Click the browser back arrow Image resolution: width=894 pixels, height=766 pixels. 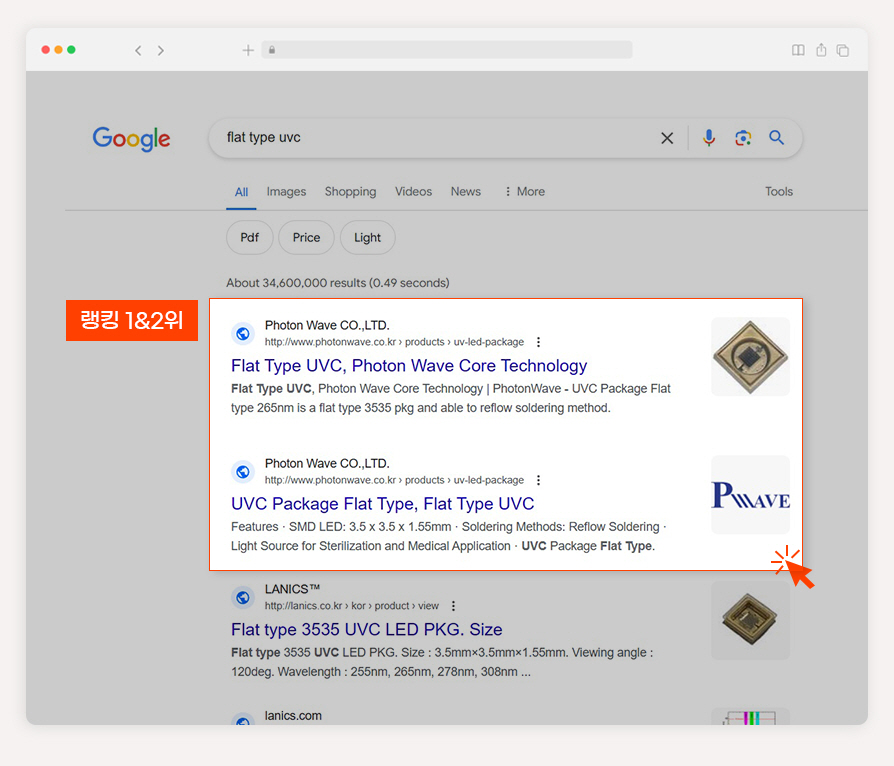(x=138, y=51)
